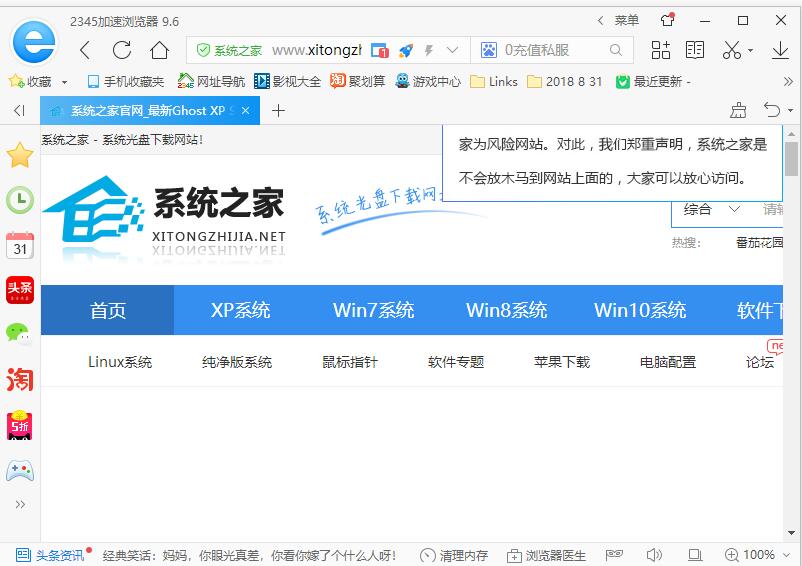Open the sidebar calendar 31 icon

click(x=20, y=245)
